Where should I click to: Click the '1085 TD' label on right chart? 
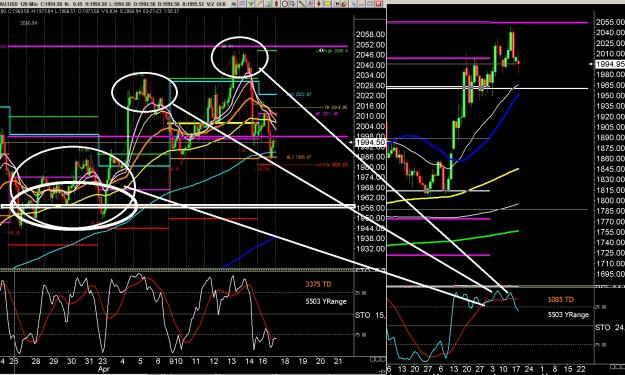[561, 299]
